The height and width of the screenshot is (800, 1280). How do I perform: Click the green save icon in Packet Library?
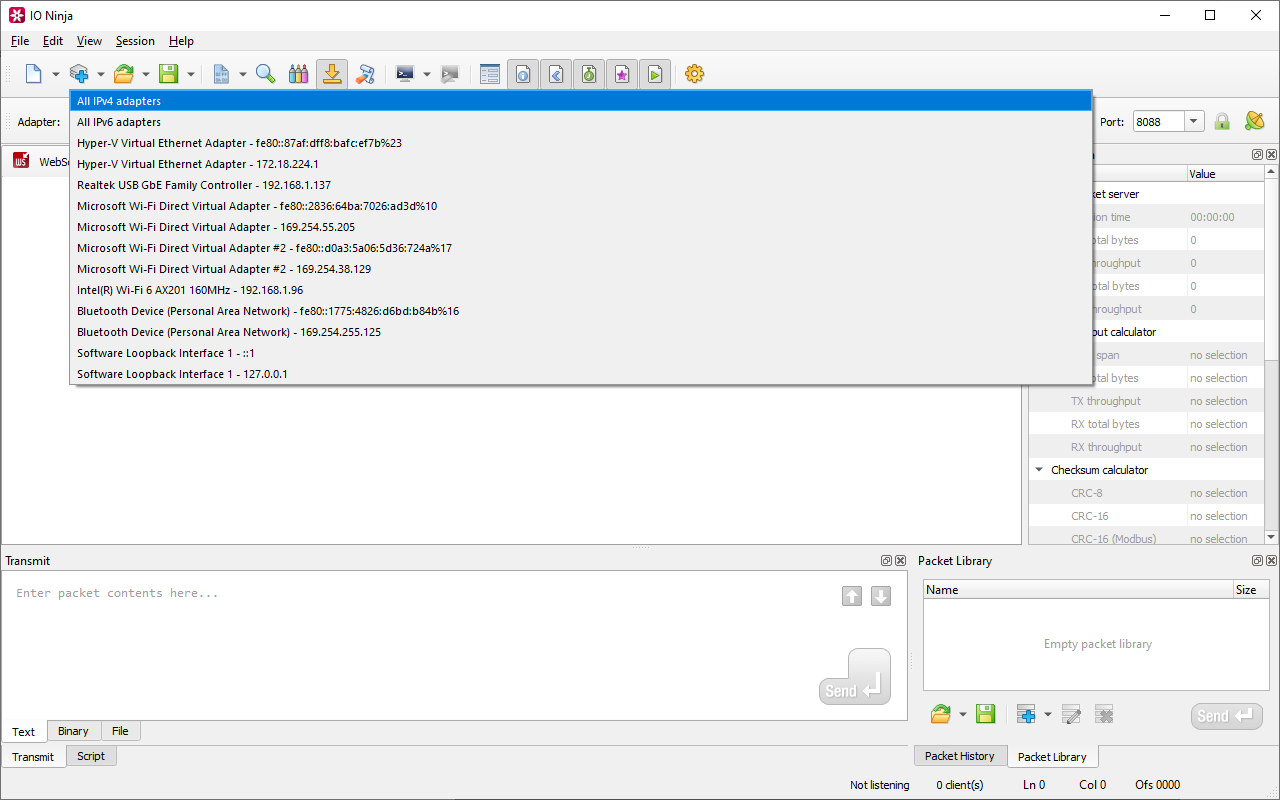click(x=986, y=714)
